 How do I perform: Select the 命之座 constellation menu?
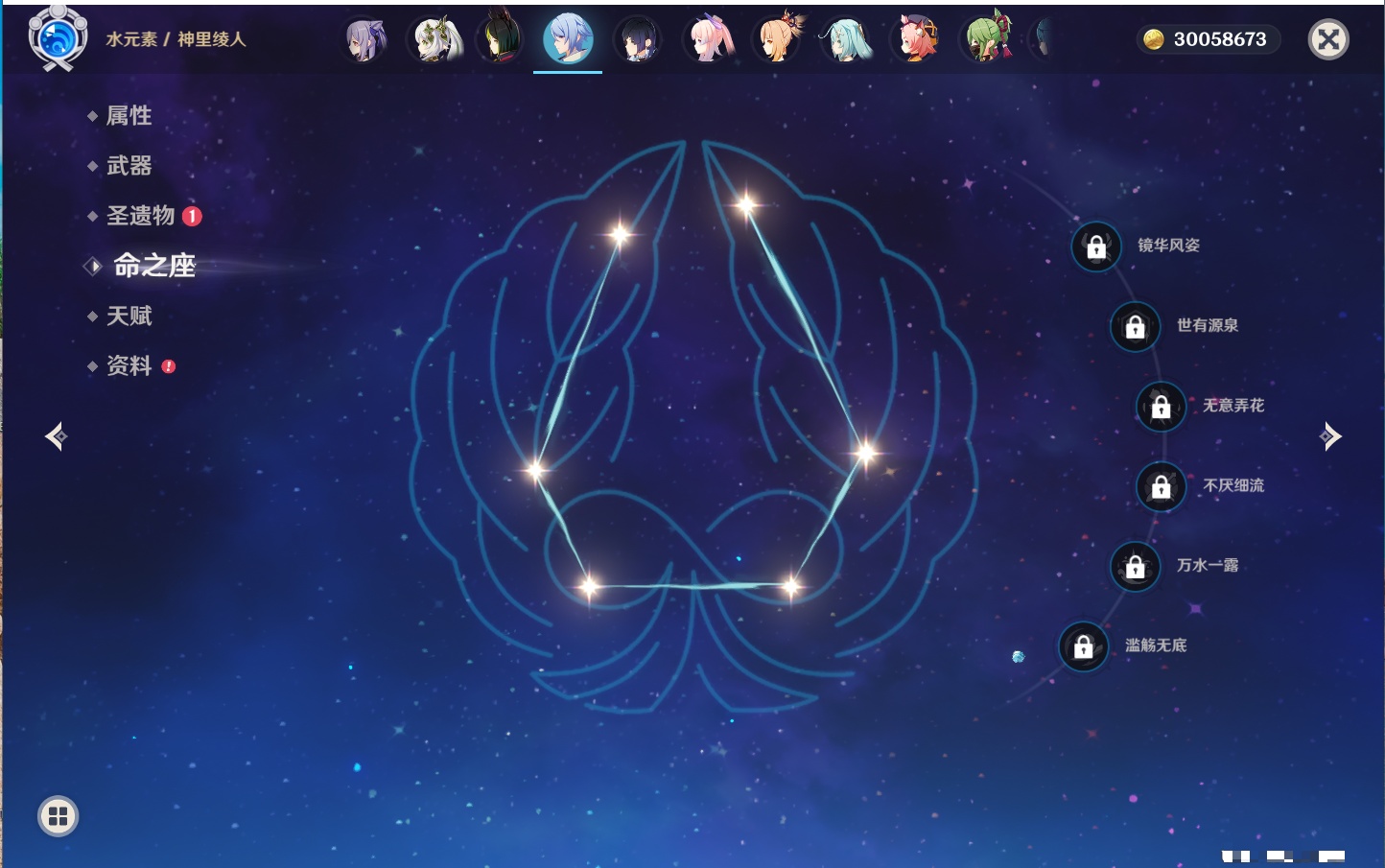point(154,266)
